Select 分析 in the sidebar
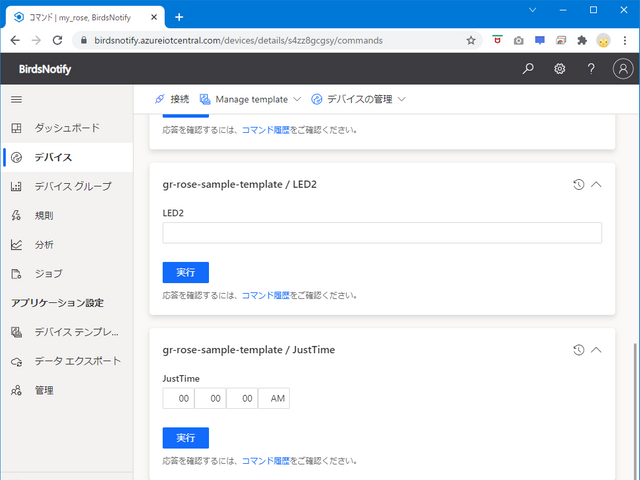Image resolution: width=640 pixels, height=480 pixels. tap(67, 245)
